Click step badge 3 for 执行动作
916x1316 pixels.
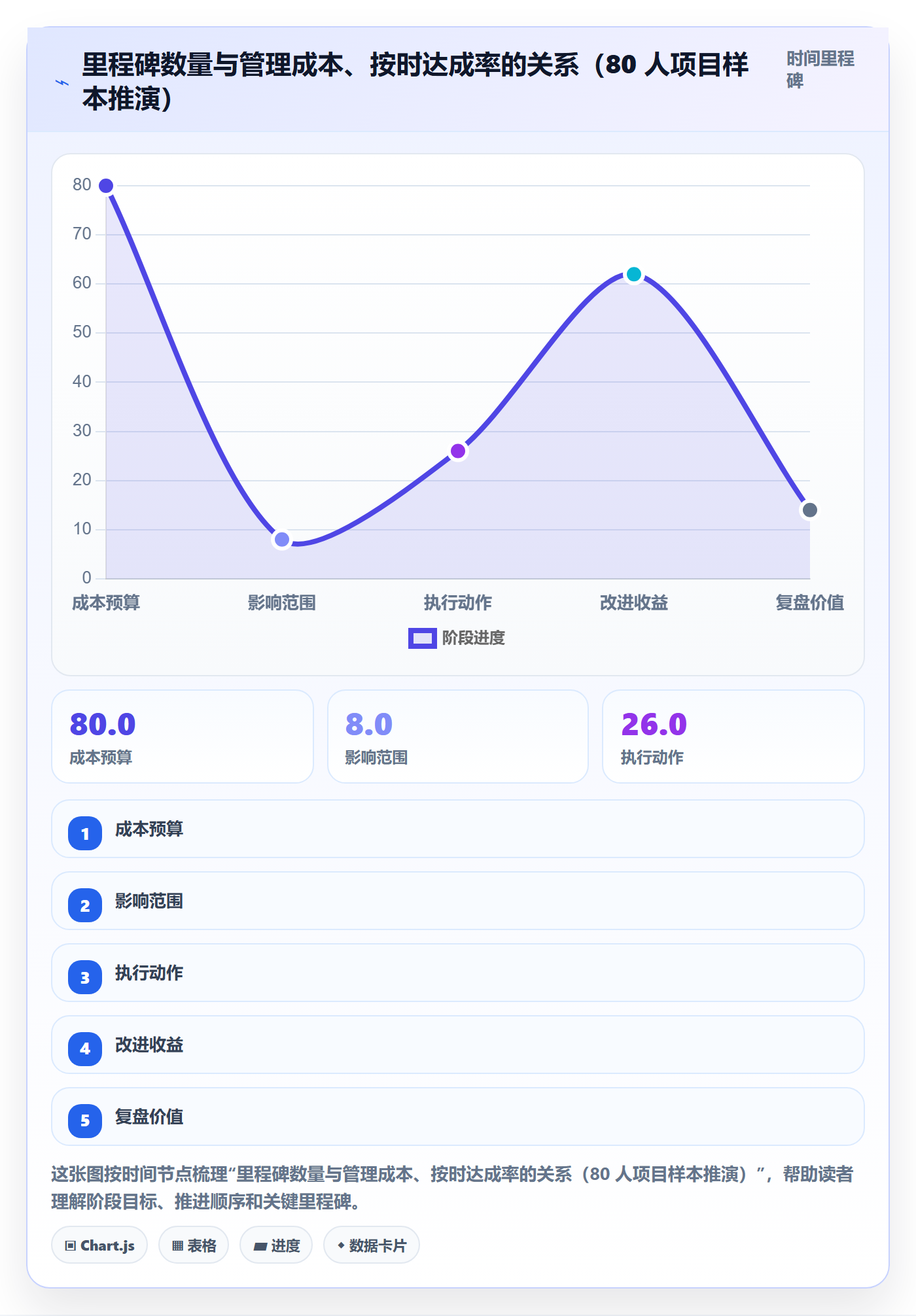click(85, 977)
